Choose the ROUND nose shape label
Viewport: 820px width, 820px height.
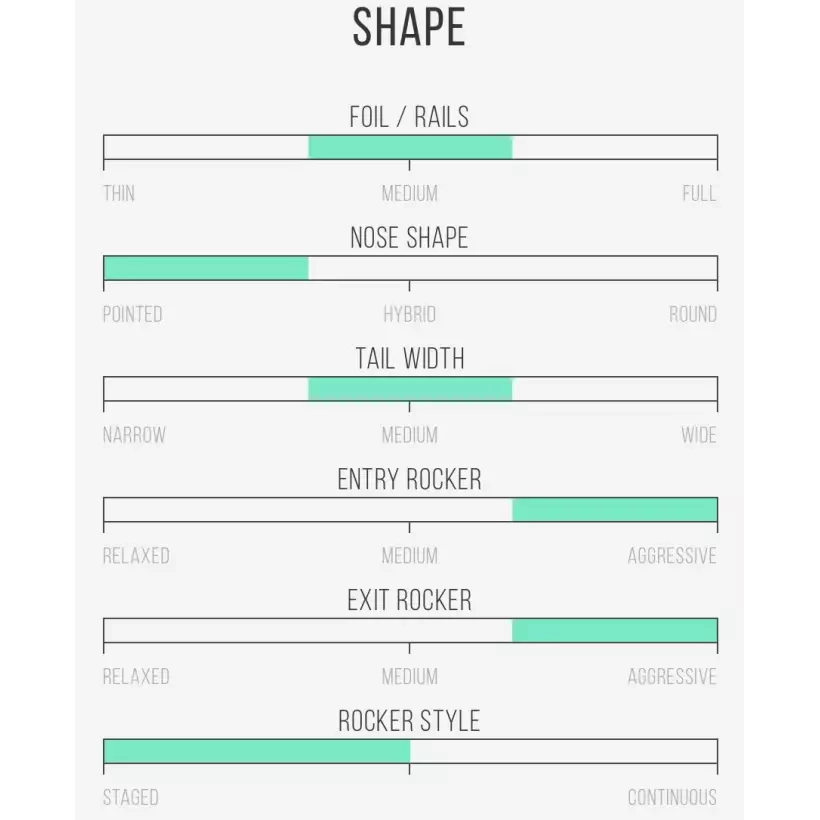[692, 314]
